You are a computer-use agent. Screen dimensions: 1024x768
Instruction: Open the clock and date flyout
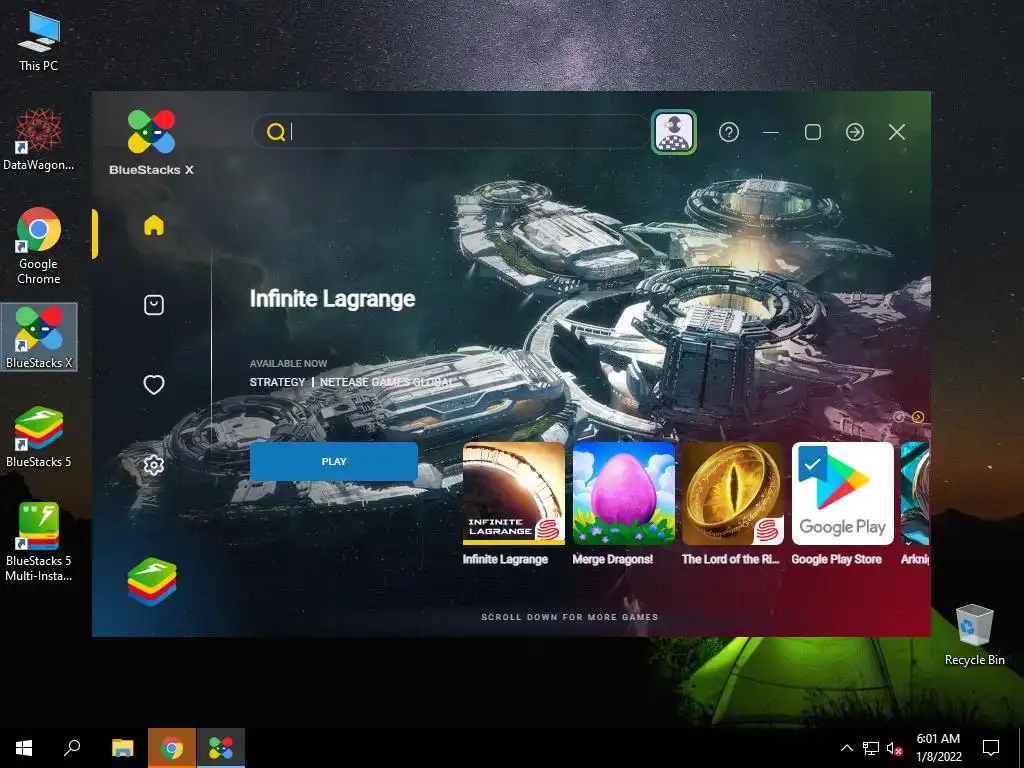point(938,748)
